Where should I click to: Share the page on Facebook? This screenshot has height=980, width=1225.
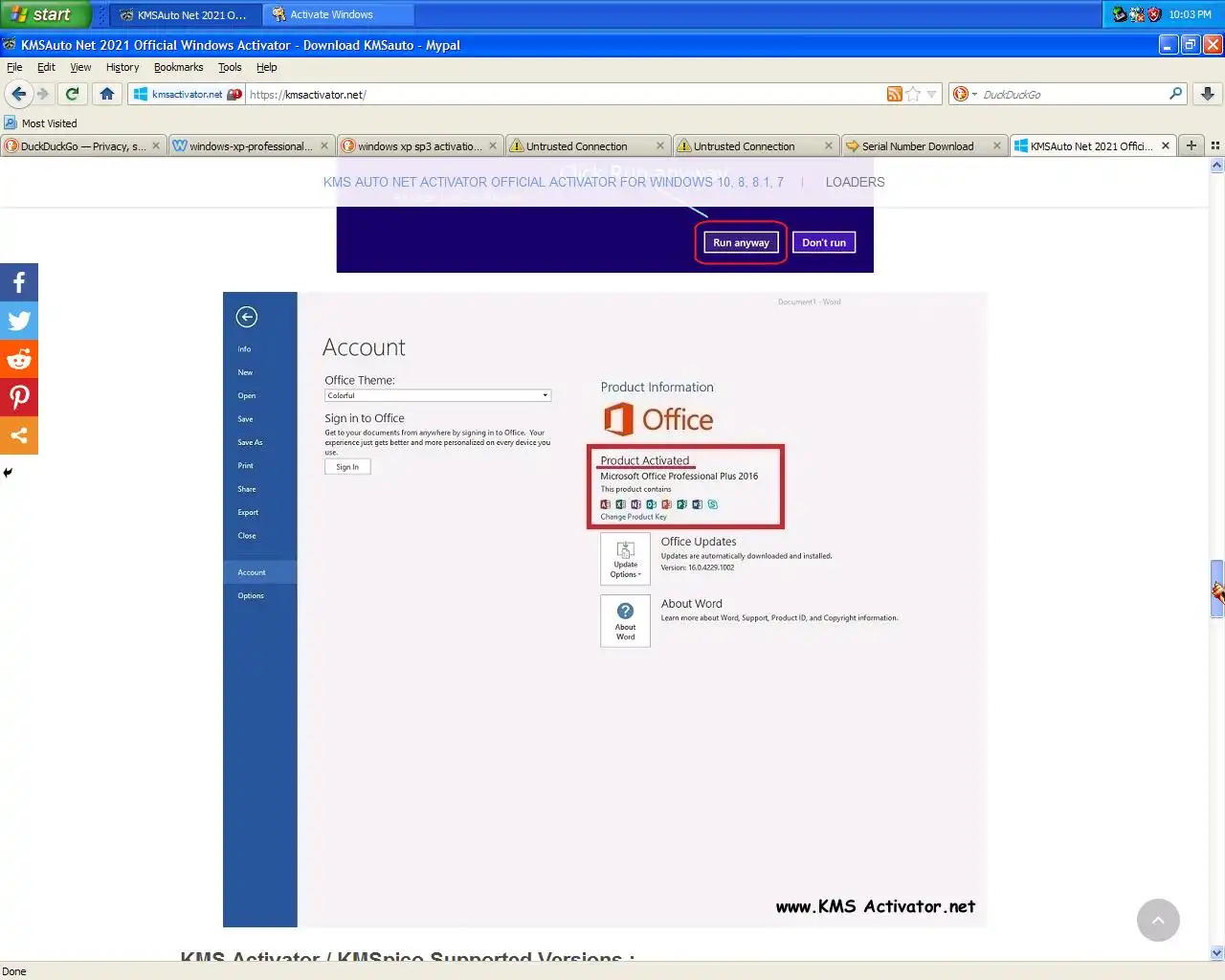[x=19, y=282]
